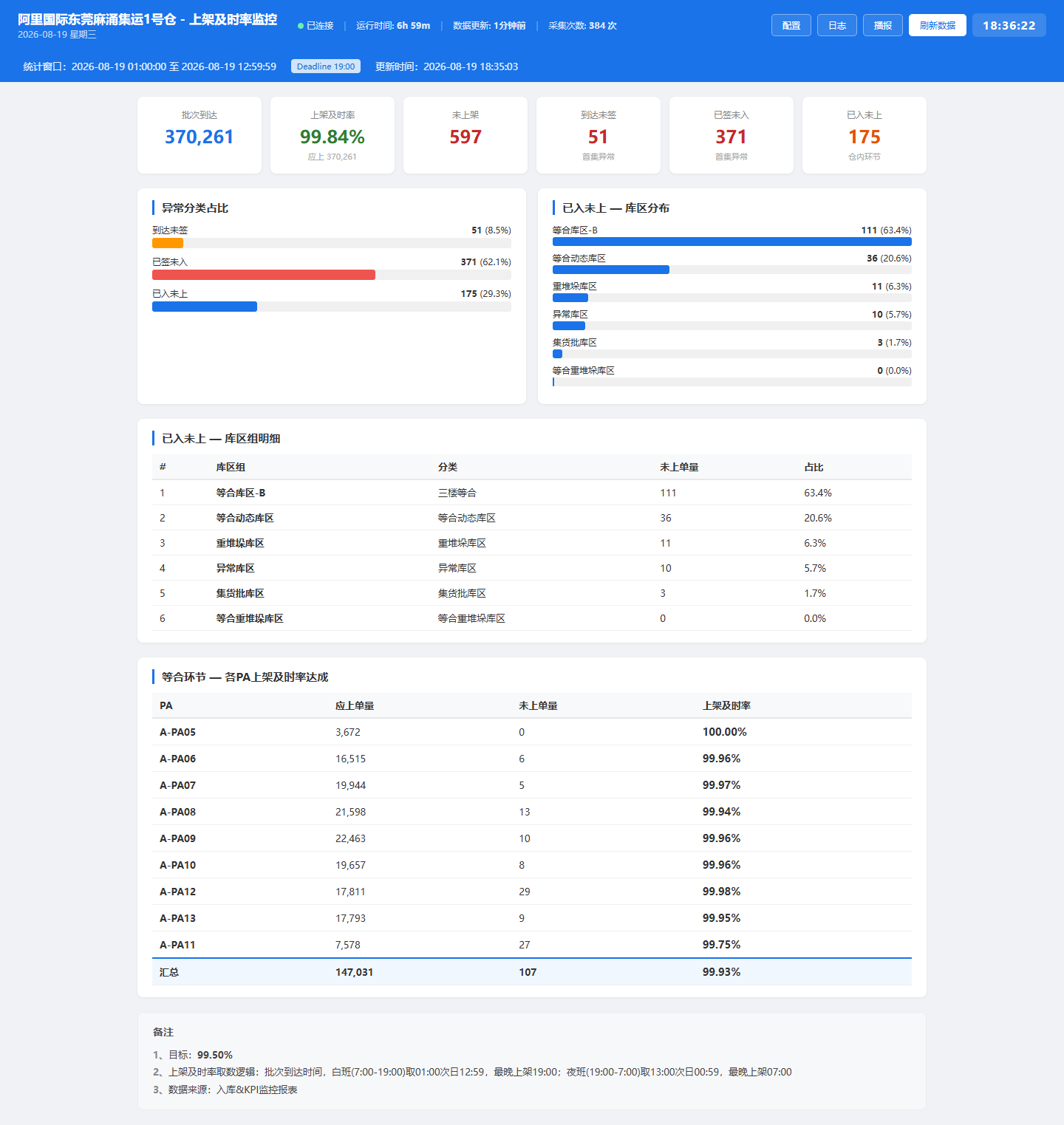Click the 111 (63.4%) distribution value
The image size is (1064, 1125).
[x=886, y=230]
